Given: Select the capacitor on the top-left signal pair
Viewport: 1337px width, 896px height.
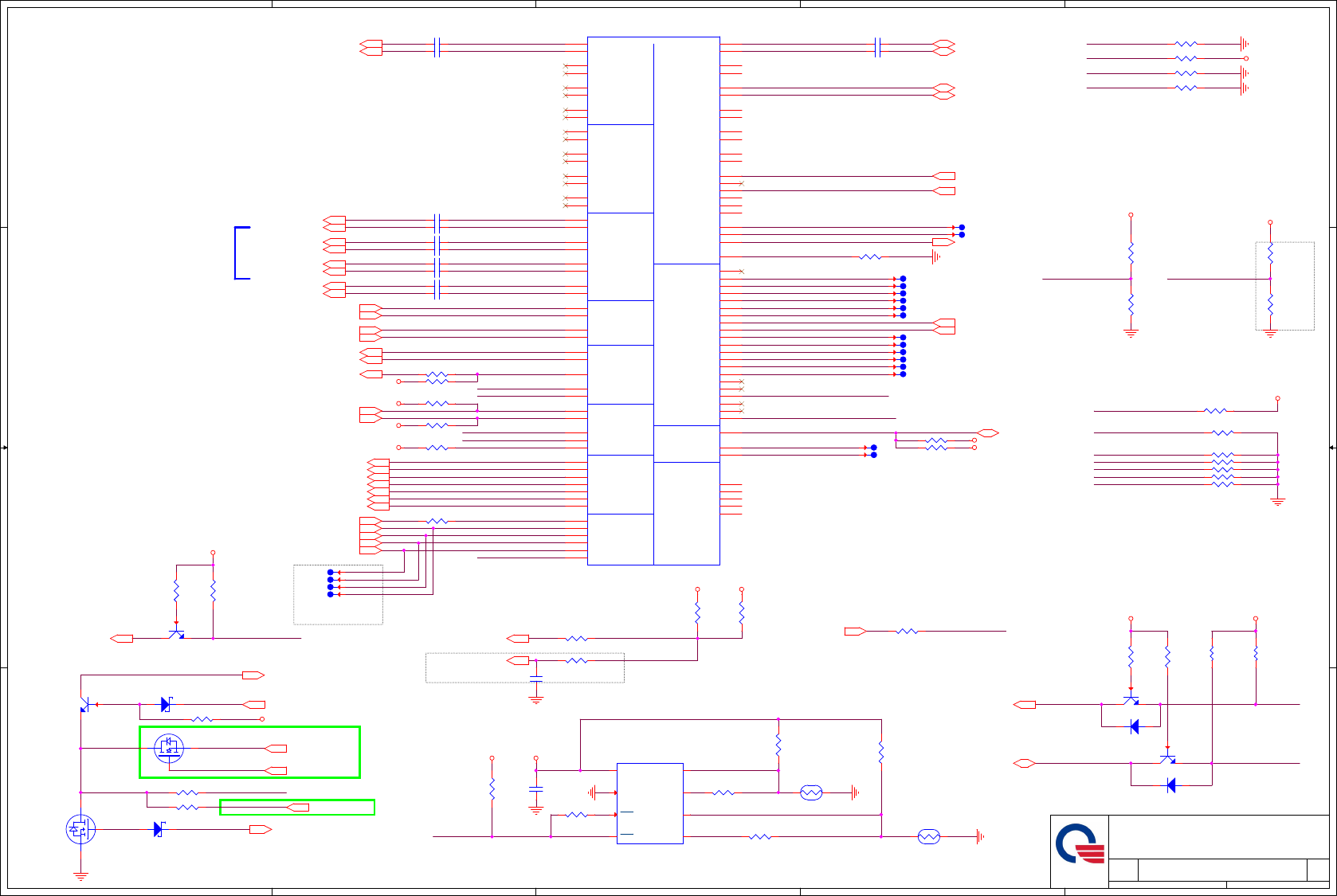Looking at the screenshot, I should pyautogui.click(x=437, y=47).
